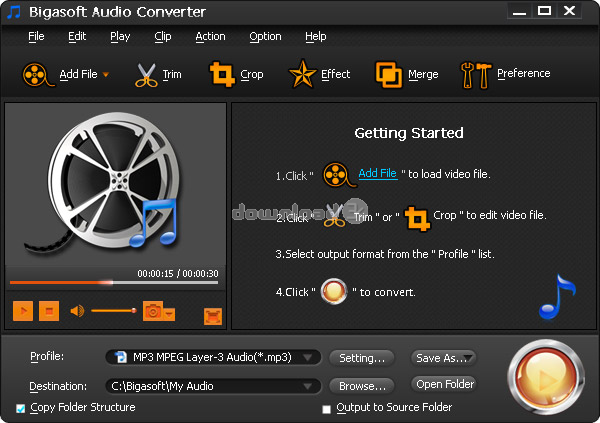Click the Open Folder button

click(444, 384)
